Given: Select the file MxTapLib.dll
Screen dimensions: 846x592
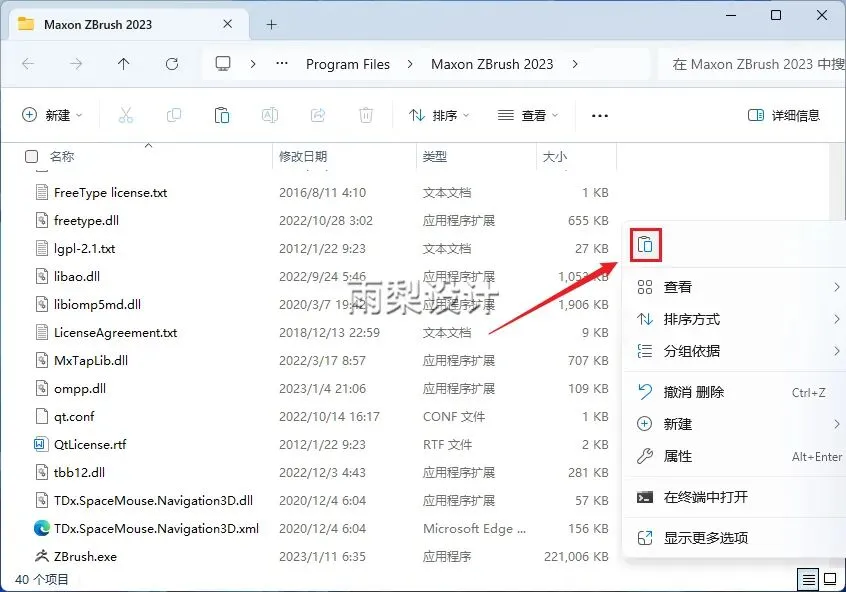Looking at the screenshot, I should tap(91, 360).
